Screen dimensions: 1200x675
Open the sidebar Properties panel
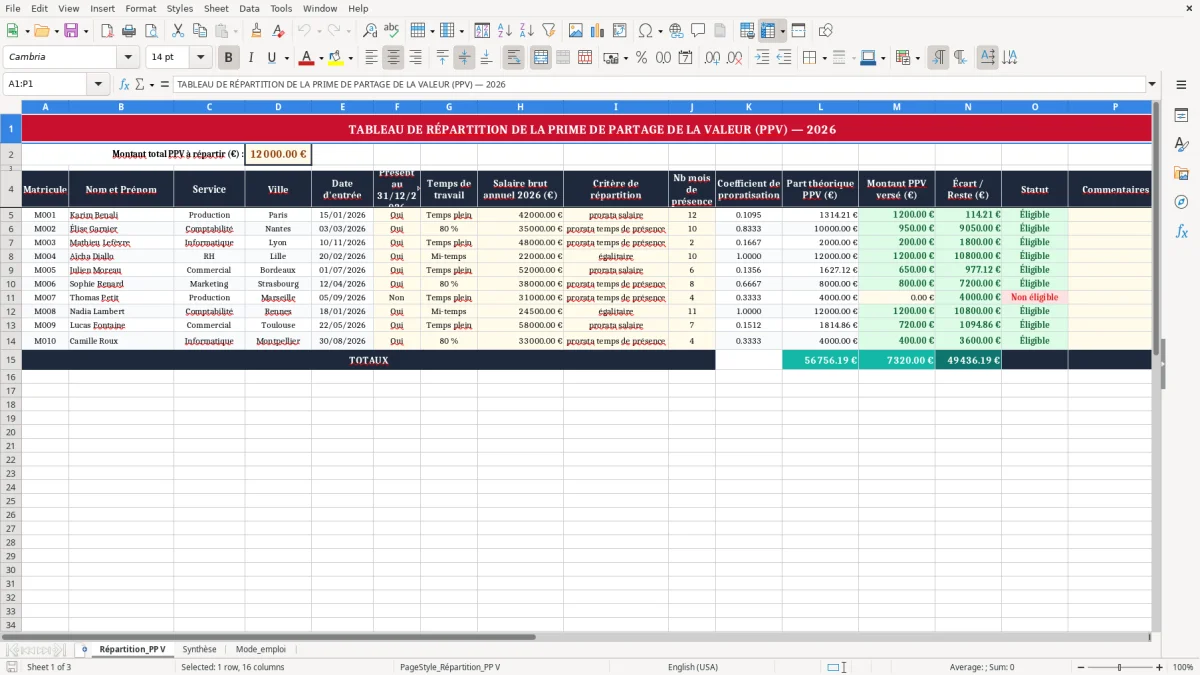(x=1181, y=116)
